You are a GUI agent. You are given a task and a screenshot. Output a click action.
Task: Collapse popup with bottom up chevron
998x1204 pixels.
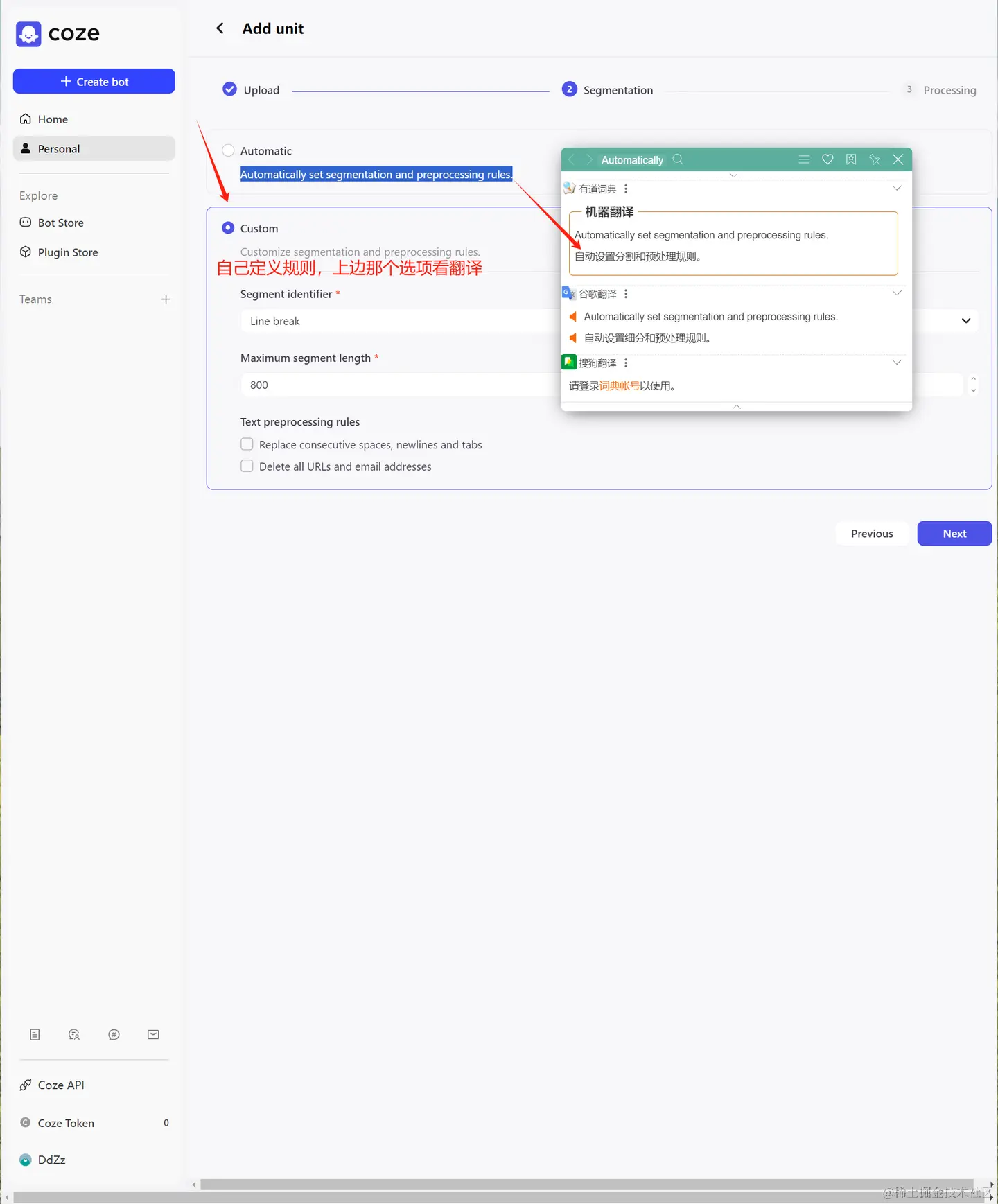737,407
